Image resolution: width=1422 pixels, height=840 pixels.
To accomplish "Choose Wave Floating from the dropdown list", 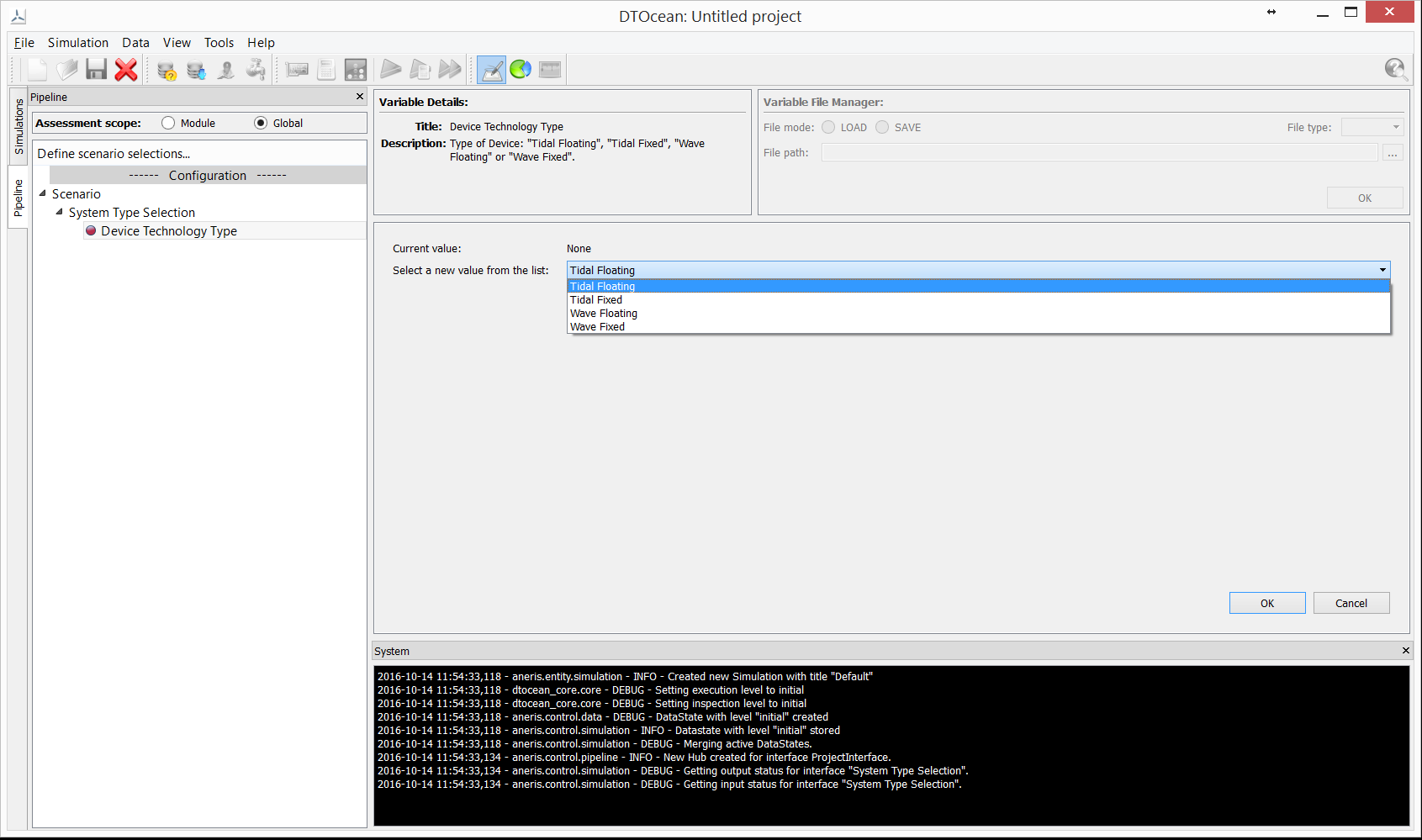I will (603, 314).
